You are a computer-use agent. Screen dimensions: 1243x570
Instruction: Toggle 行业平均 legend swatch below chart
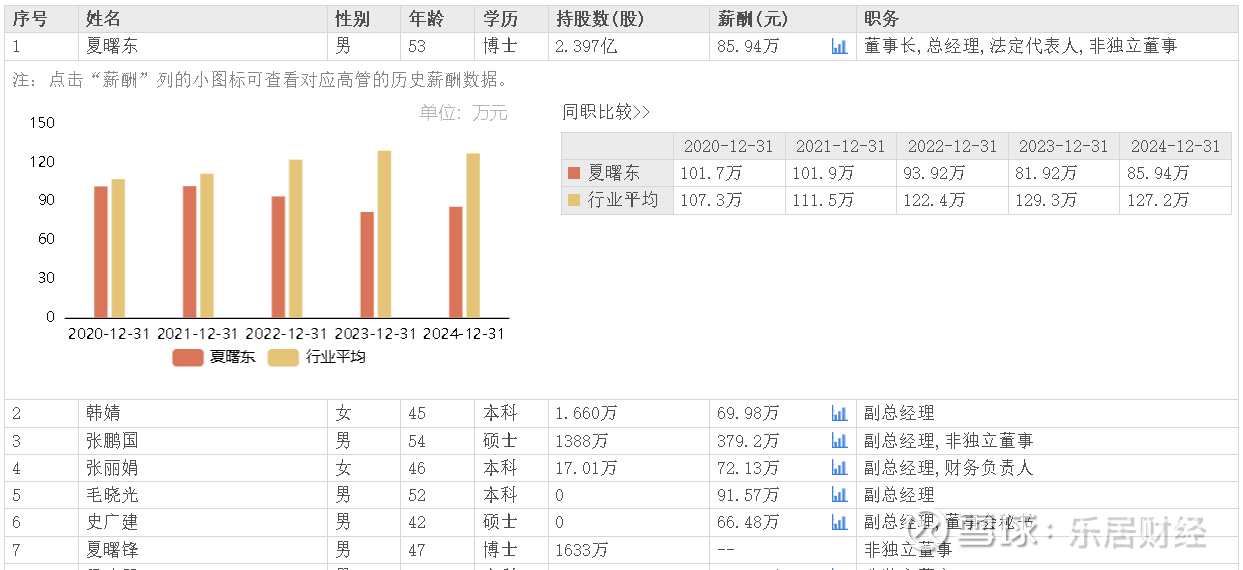[x=284, y=357]
